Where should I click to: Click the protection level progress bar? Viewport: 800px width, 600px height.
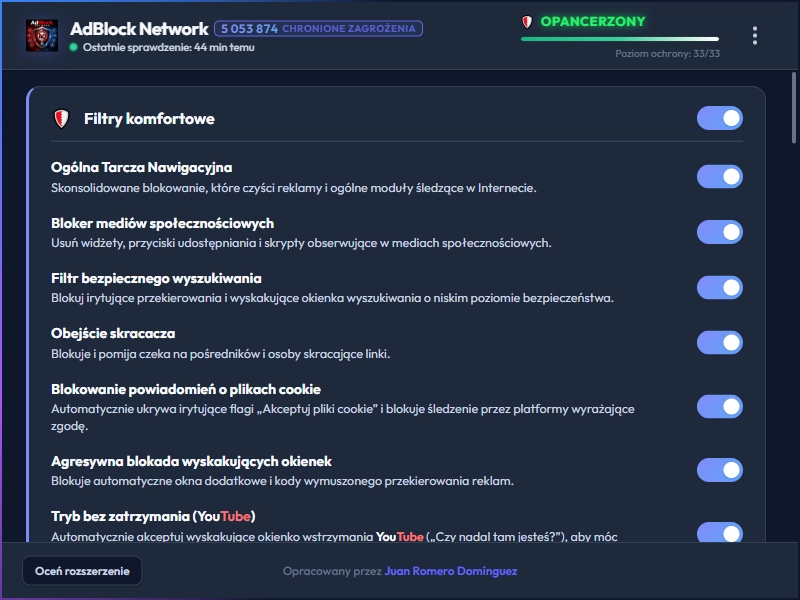(x=620, y=39)
